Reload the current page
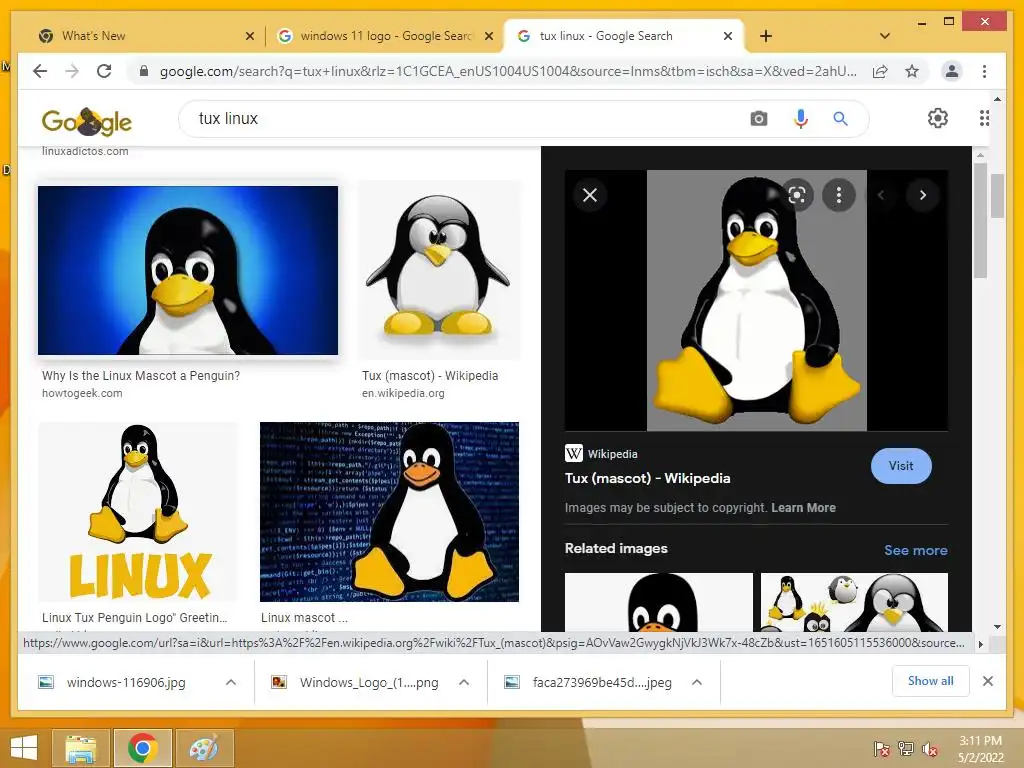 tap(104, 71)
